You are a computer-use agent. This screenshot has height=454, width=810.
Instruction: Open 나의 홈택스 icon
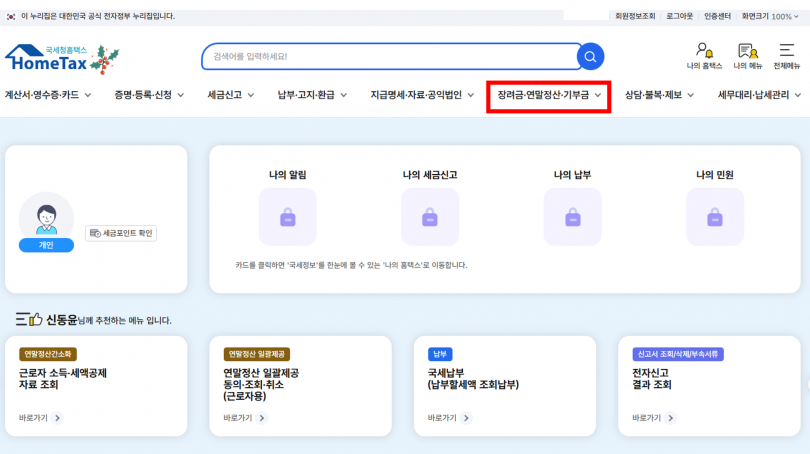[x=705, y=56]
